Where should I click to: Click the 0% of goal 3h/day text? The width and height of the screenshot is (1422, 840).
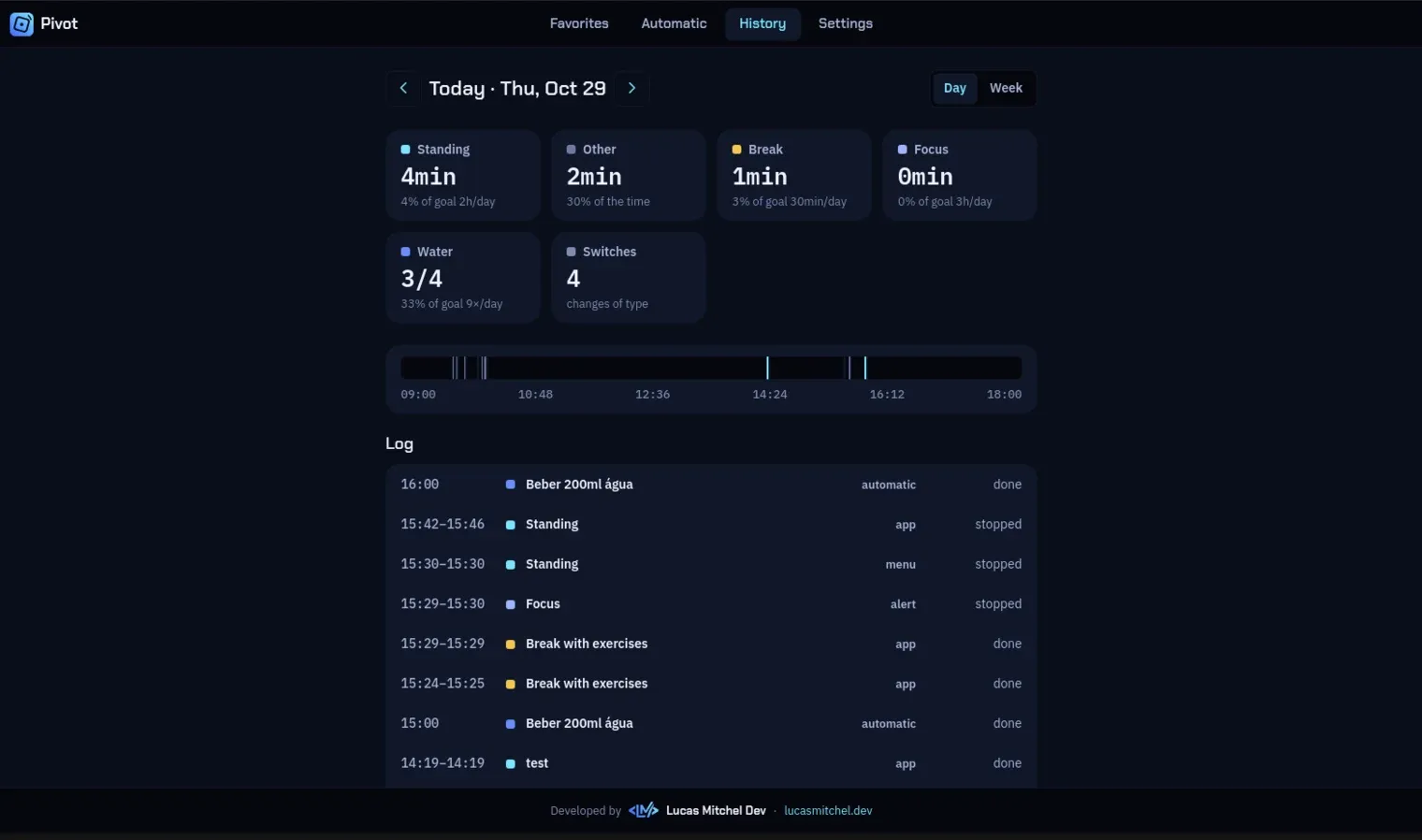click(945, 202)
